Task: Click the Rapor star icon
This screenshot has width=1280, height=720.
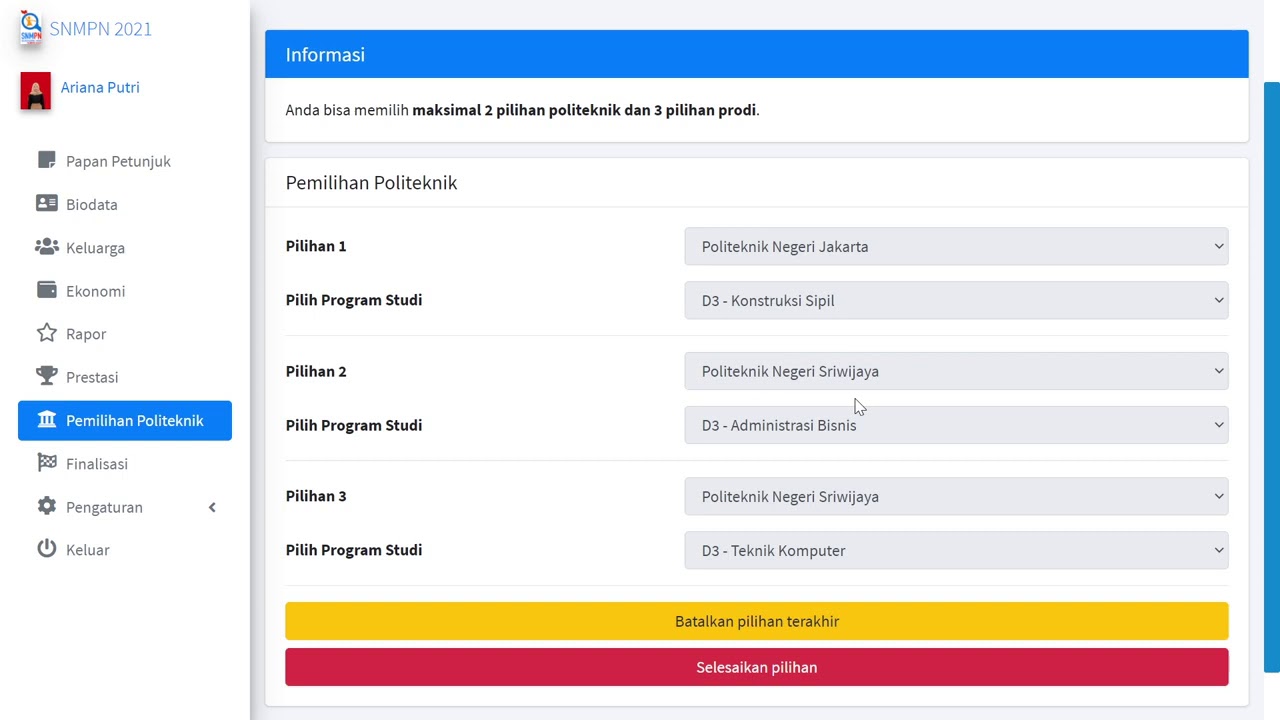Action: coord(47,333)
